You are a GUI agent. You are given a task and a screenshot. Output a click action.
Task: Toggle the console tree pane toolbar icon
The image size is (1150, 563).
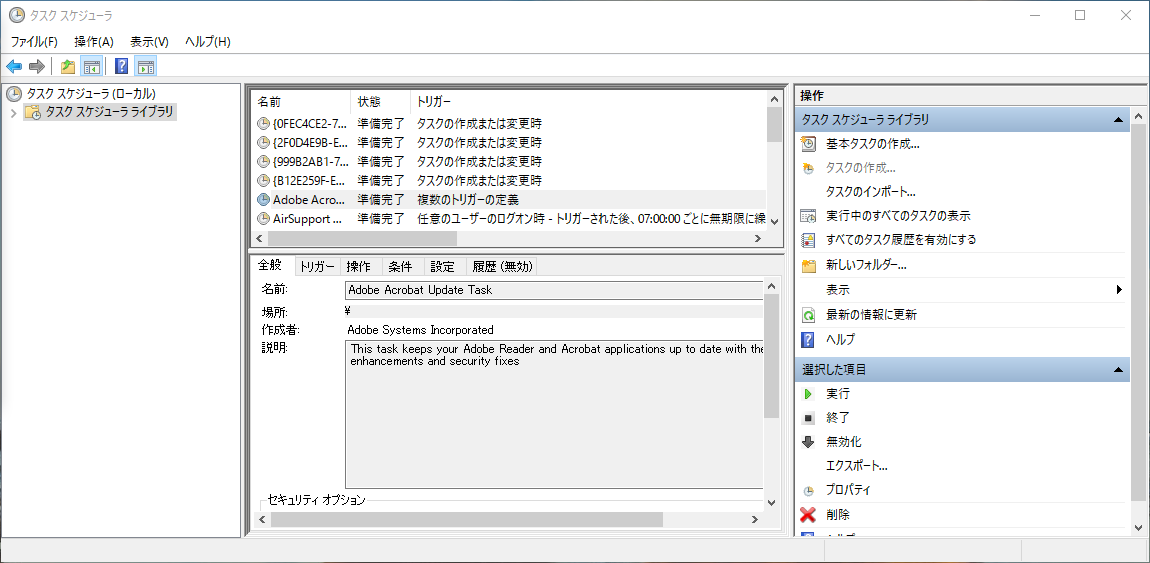[92, 67]
